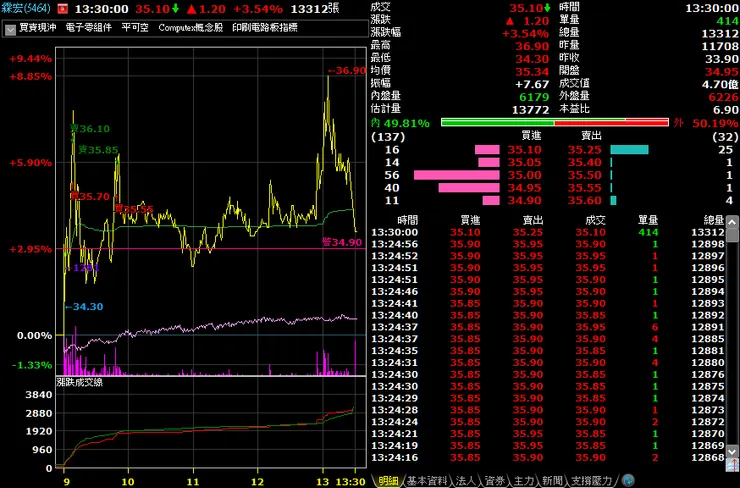Viewport: 740px width, 488px height.
Task: Click the pink 34.90 label on the chart
Action: click(342, 243)
